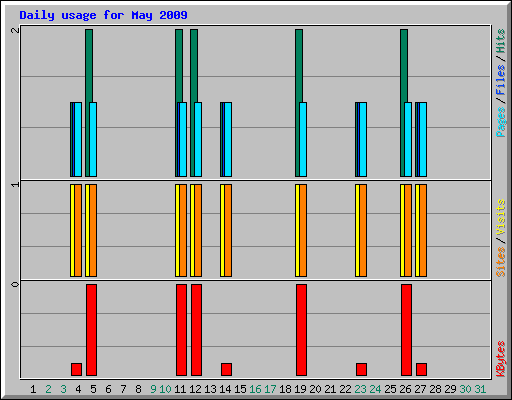Click day label "19" on the x-axis
This screenshot has width=512, height=400.
tap(300, 389)
